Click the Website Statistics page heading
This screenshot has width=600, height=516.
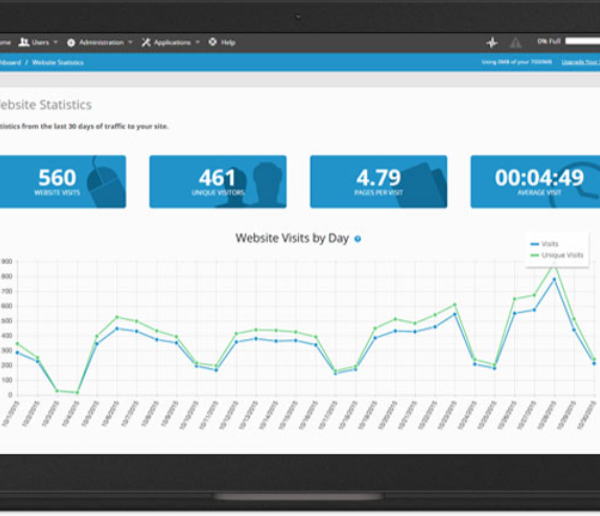45,105
